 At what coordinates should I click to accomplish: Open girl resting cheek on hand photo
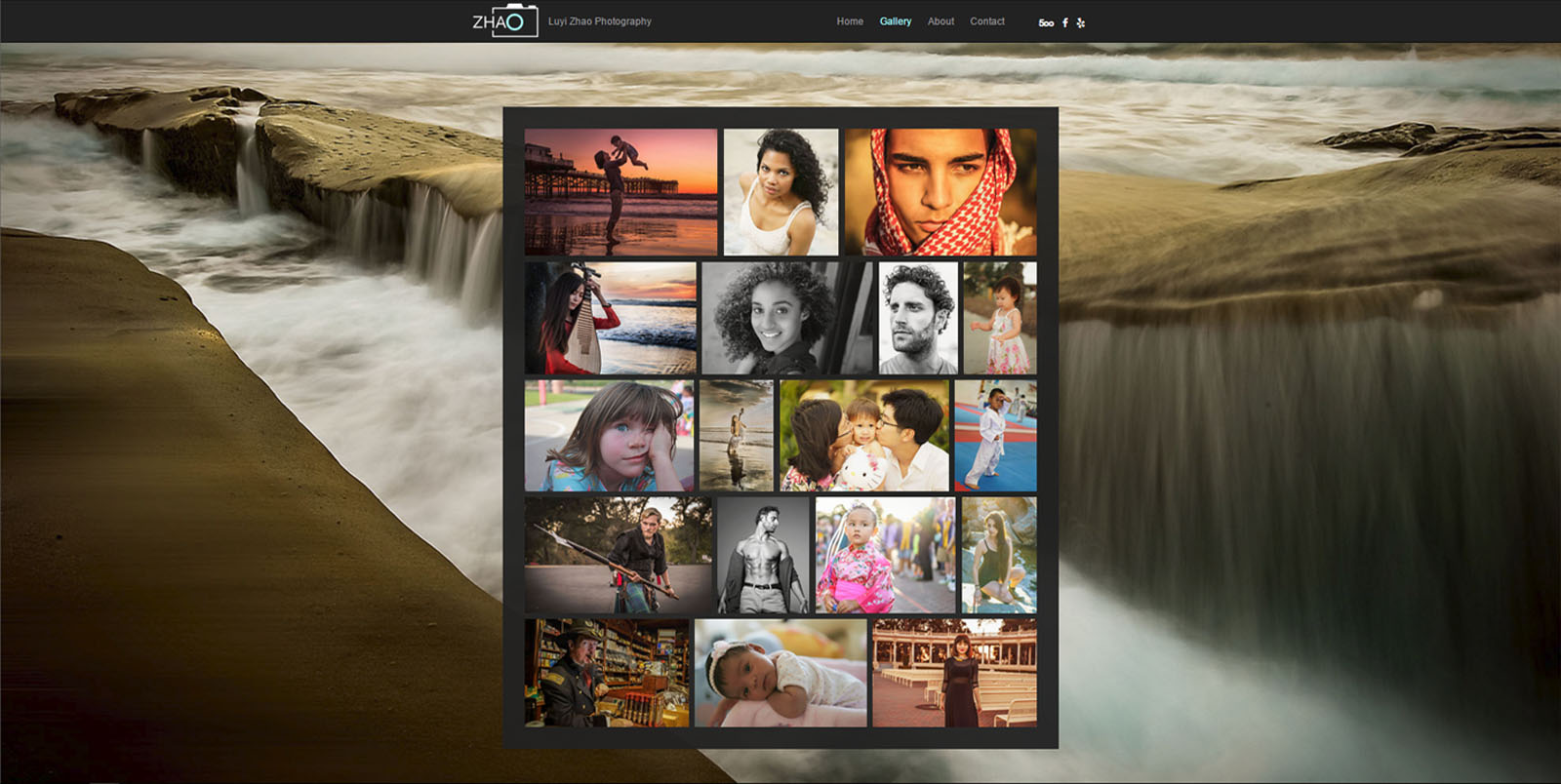pyautogui.click(x=610, y=436)
